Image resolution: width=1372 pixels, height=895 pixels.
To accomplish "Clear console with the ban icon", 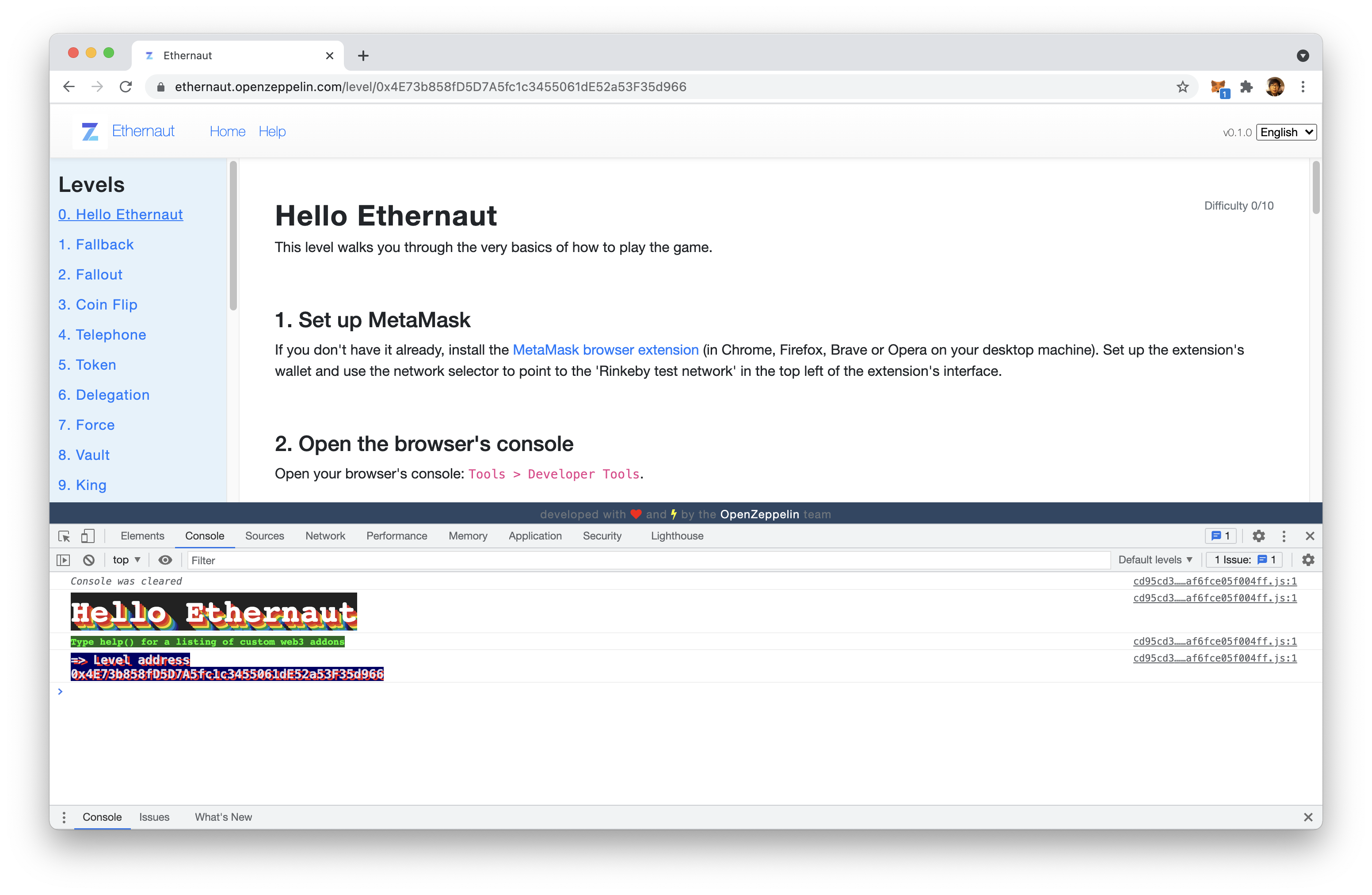I will tap(89, 560).
